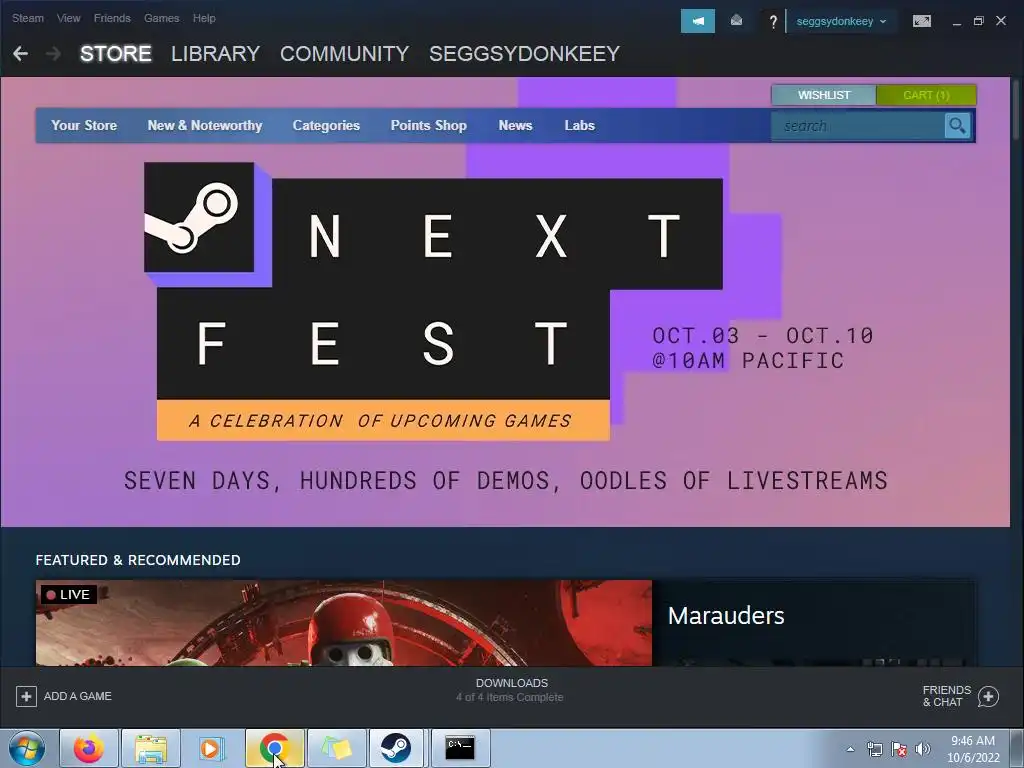Go to the Points Shop
The image size is (1024, 768).
tap(428, 125)
